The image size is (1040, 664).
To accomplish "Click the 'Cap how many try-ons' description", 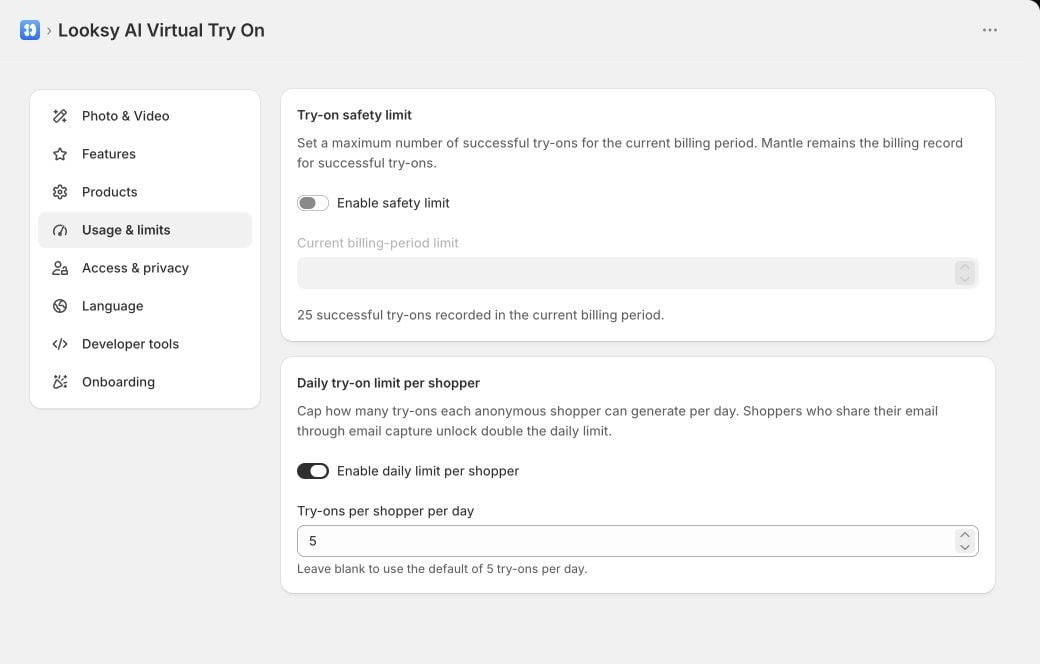I will [618, 421].
